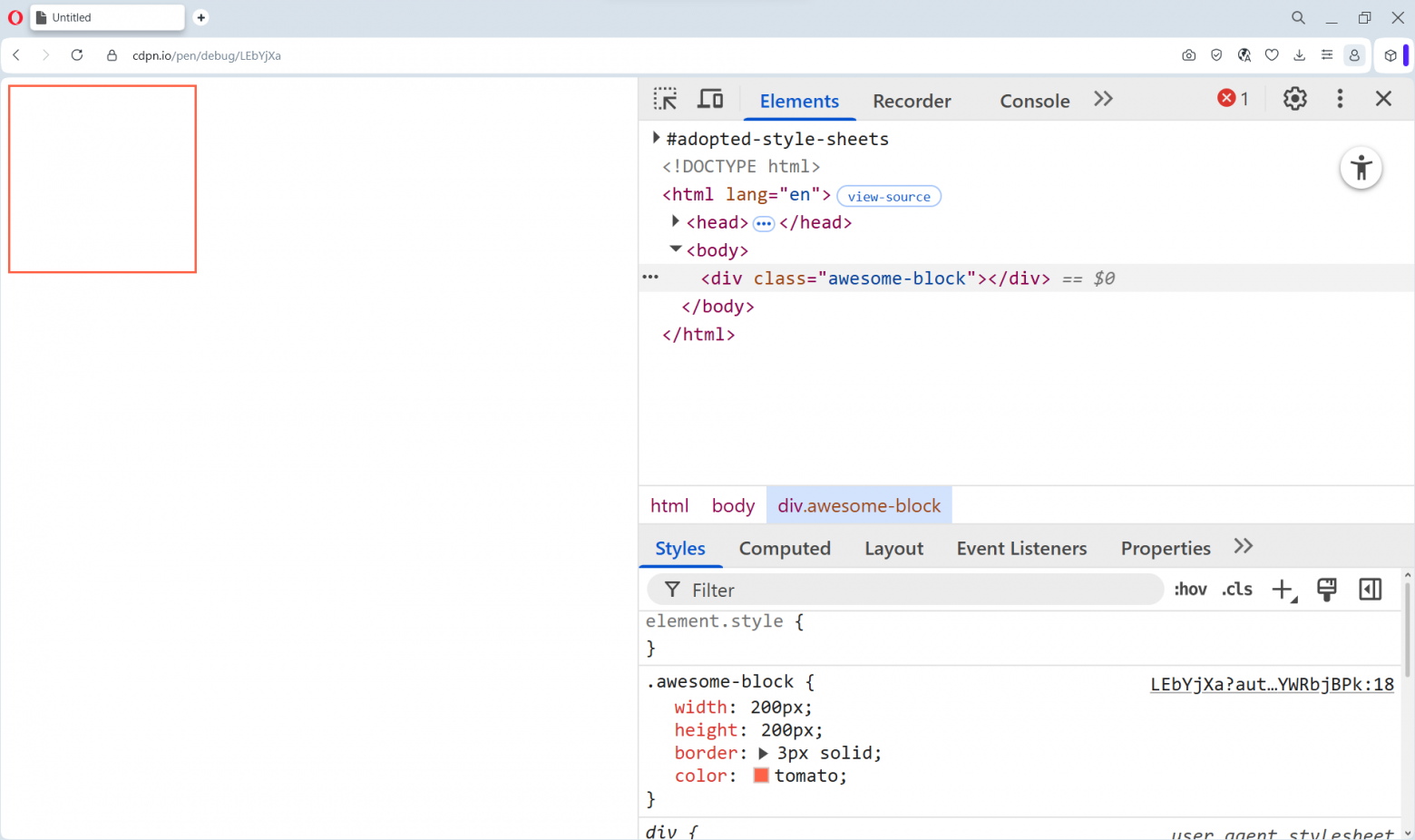Image resolution: width=1415 pixels, height=840 pixels.
Task: Select body in the breadcrumb bar
Action: (x=733, y=505)
